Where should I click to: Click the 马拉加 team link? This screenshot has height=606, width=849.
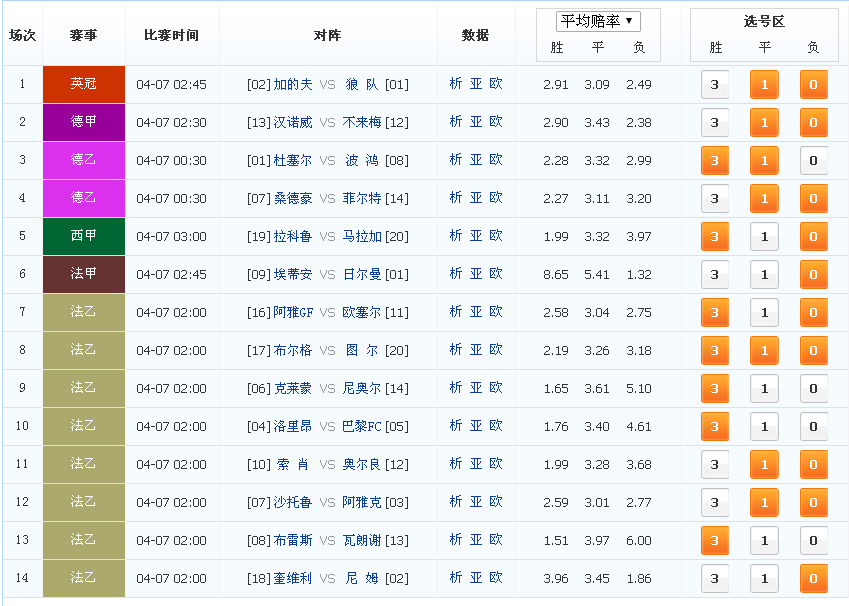coord(362,237)
